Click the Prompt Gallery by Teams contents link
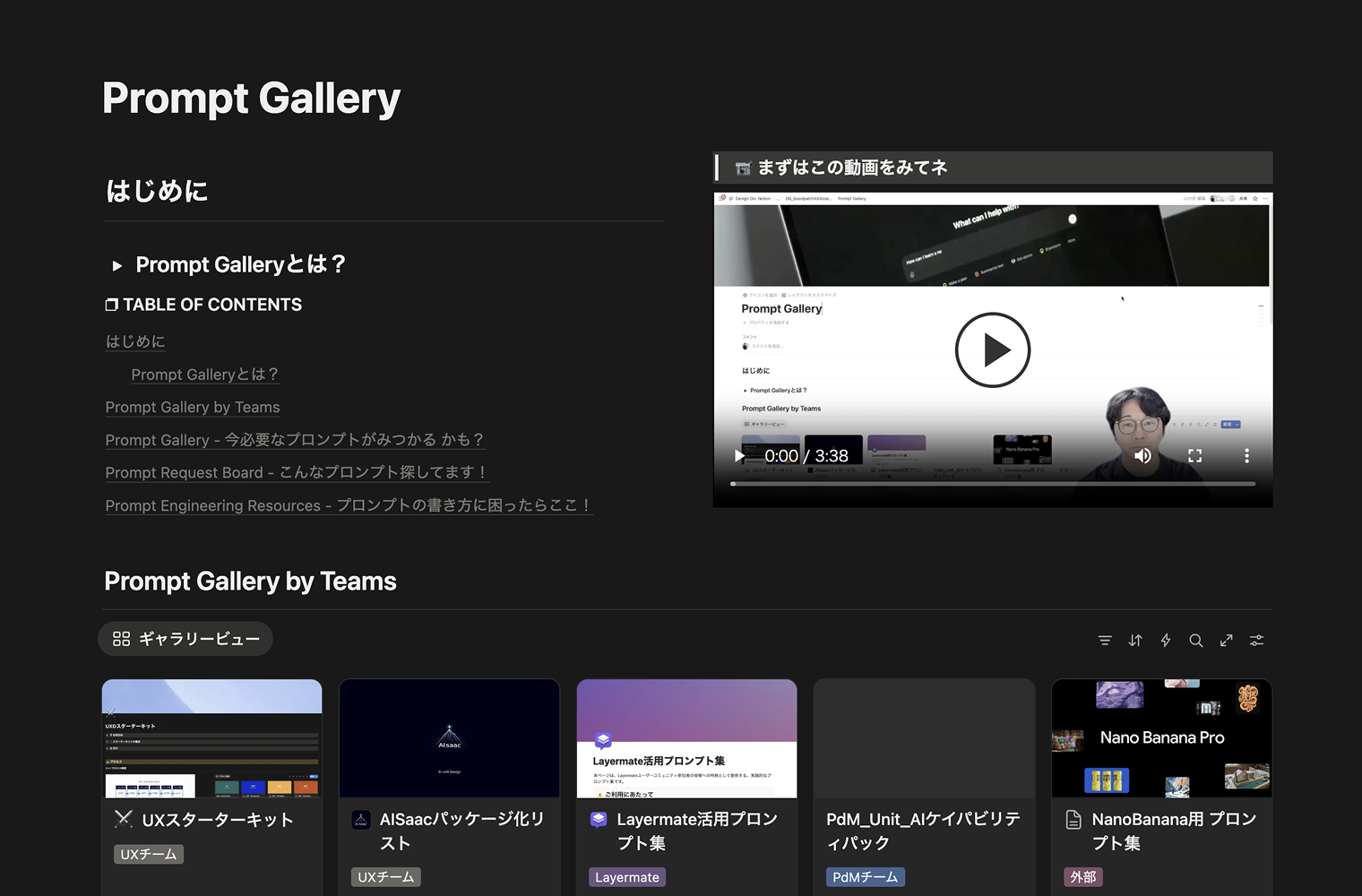This screenshot has height=896, width=1362. tap(192, 407)
